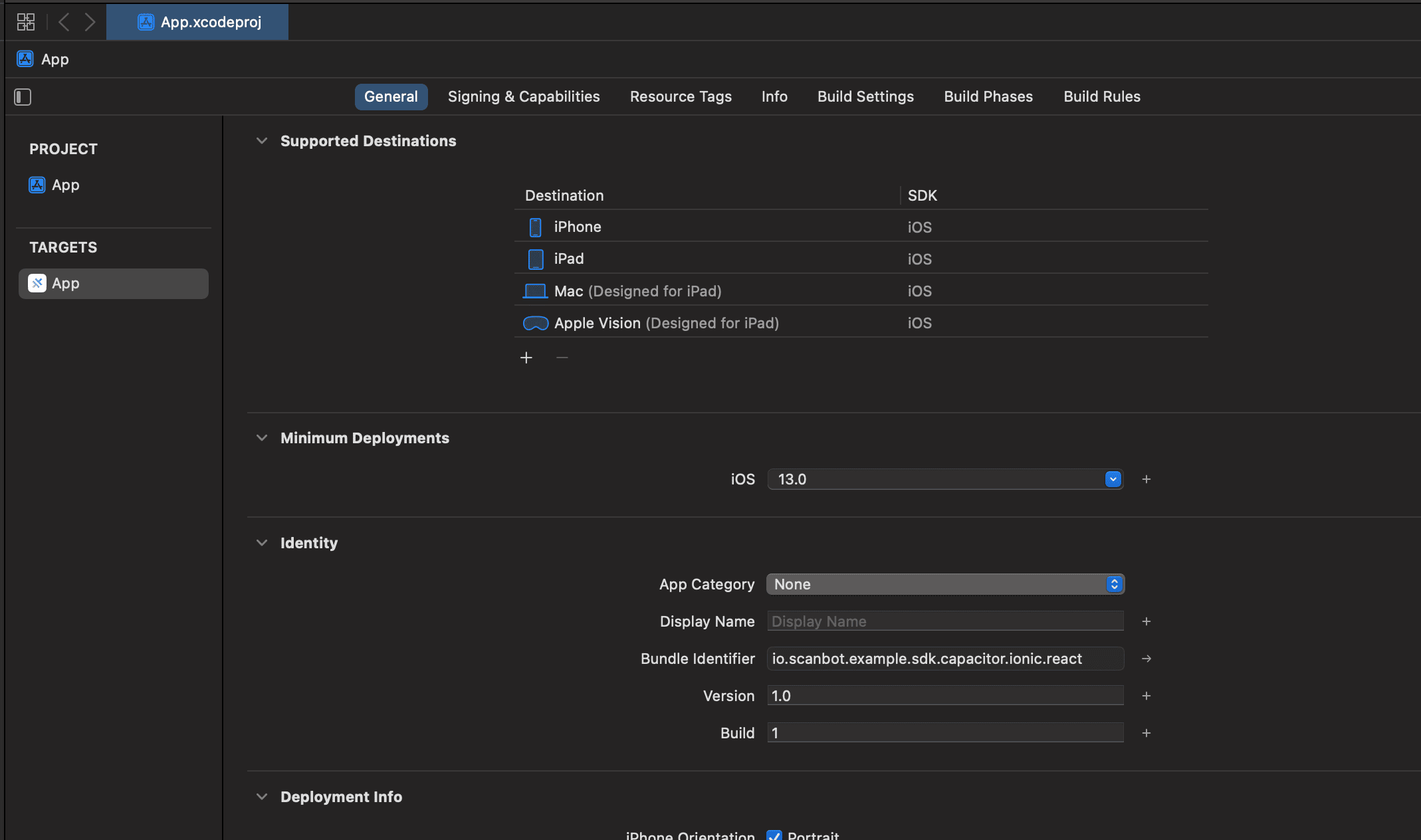Expand the Supported Destinations section
Image resolution: width=1421 pixels, height=840 pixels.
pos(260,141)
